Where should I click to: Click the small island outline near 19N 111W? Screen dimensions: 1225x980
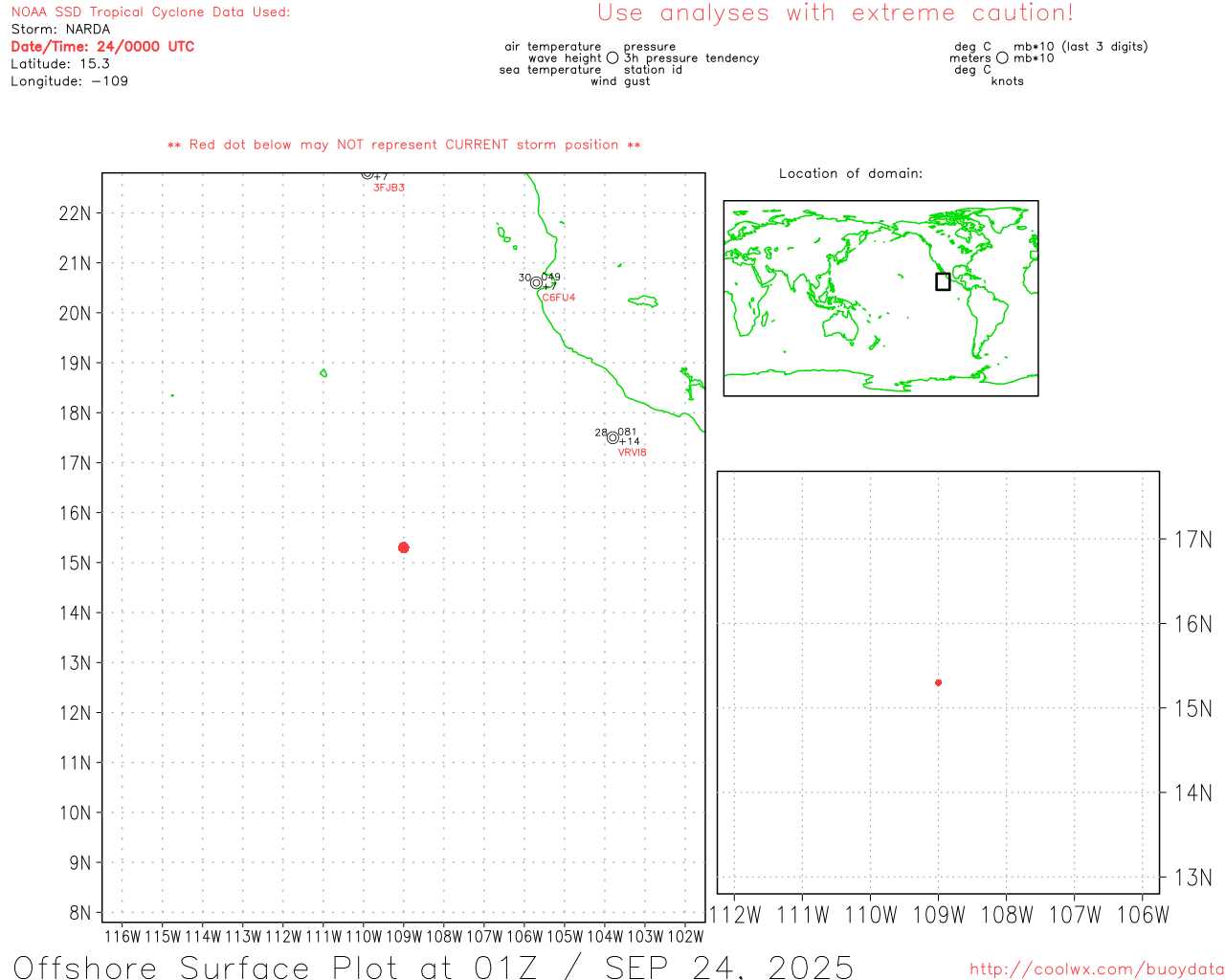click(x=323, y=373)
